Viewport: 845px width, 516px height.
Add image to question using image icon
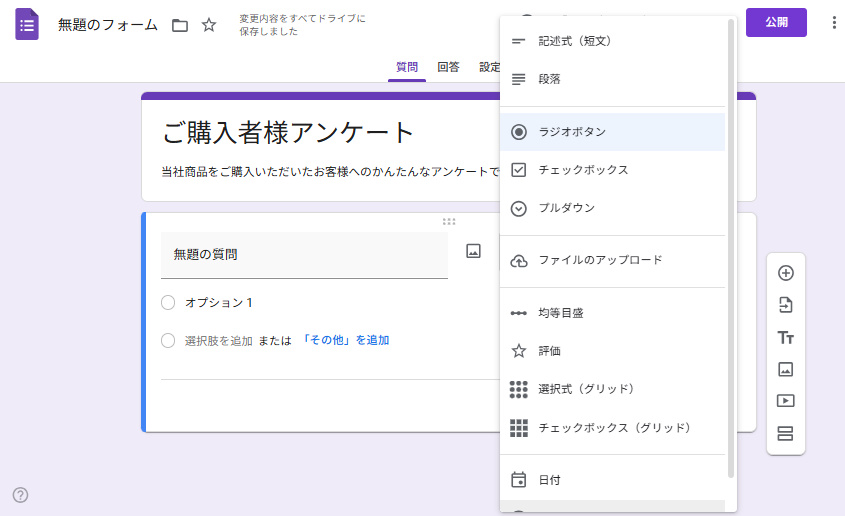tap(474, 251)
